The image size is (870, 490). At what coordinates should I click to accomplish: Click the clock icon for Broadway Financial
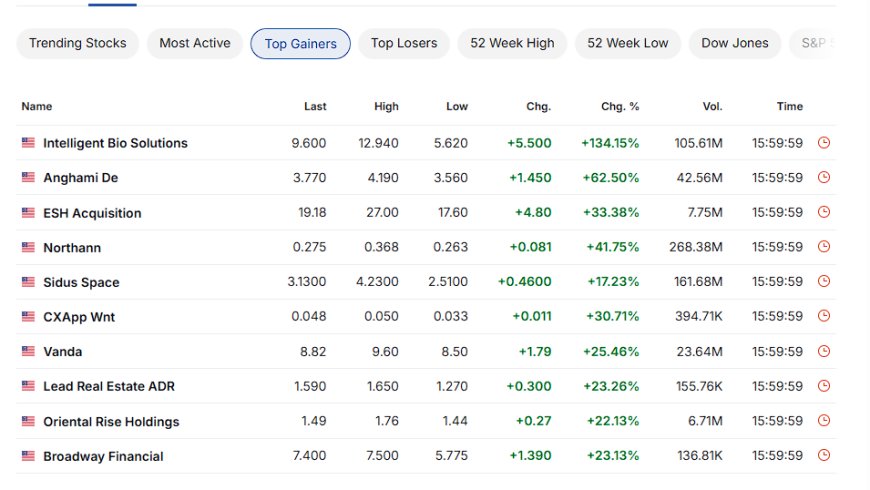(x=824, y=455)
